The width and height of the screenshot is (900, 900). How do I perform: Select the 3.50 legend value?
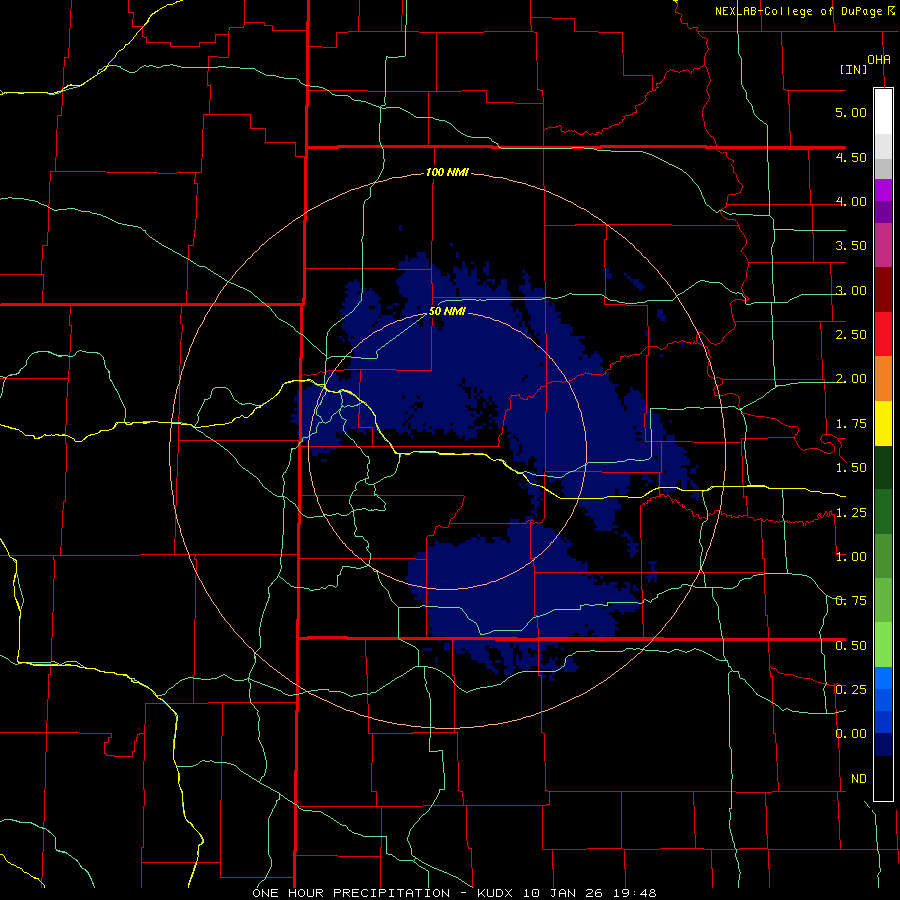851,246
